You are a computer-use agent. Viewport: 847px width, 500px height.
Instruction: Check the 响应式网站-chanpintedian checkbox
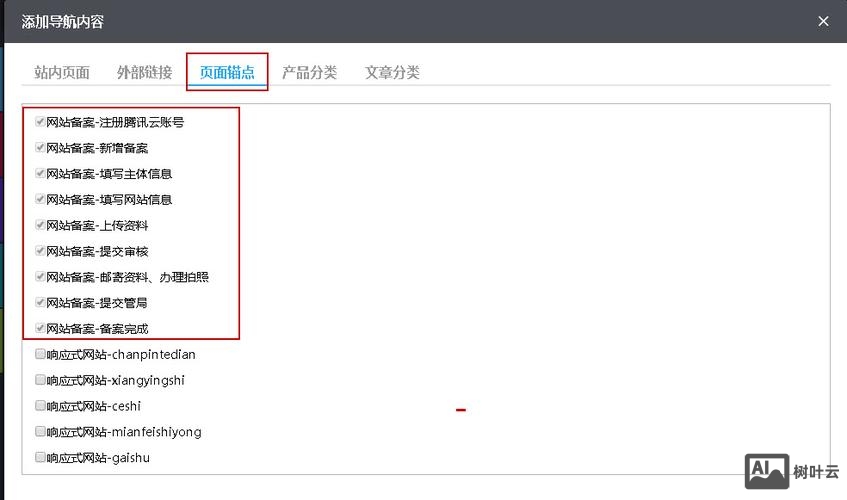click(40, 354)
